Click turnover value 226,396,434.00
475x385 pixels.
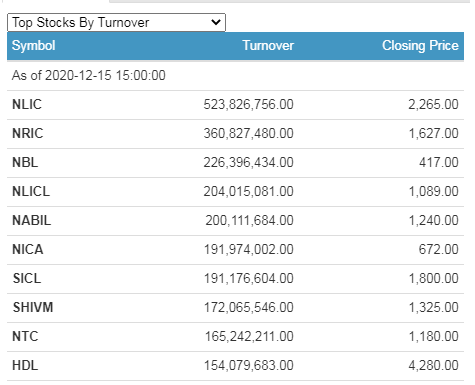pos(249,162)
